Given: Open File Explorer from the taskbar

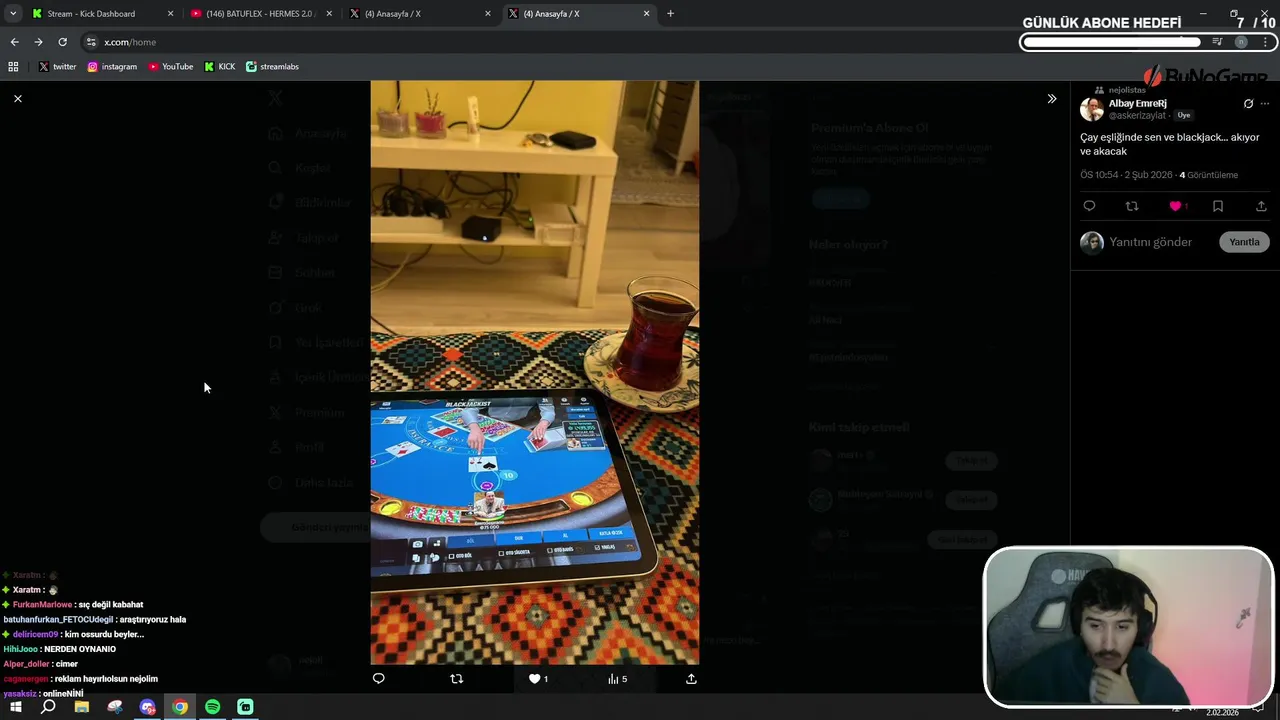Looking at the screenshot, I should pyautogui.click(x=82, y=707).
